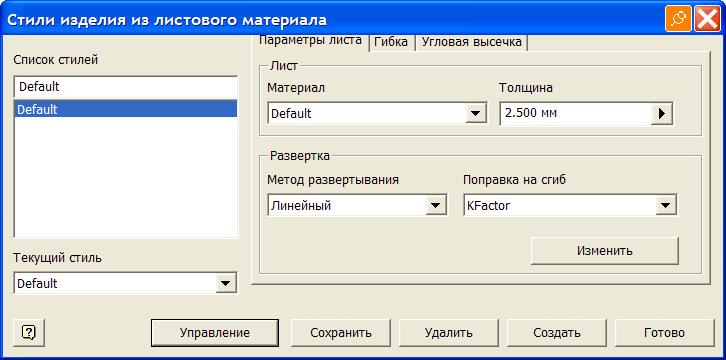Click the Удалить button

(x=449, y=333)
